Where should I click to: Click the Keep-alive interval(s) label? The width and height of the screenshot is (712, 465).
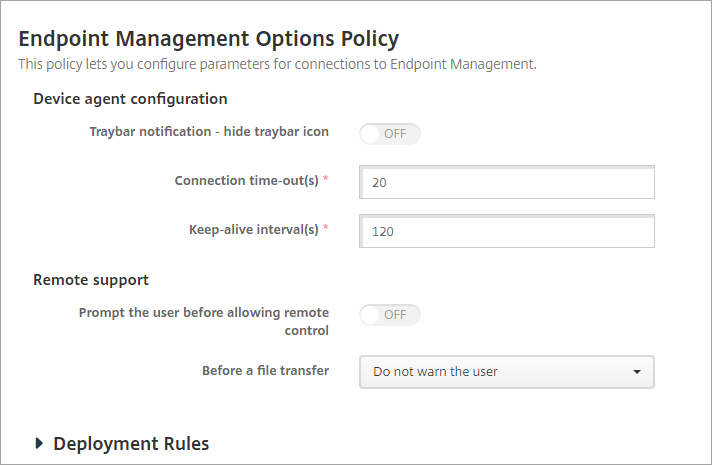pos(253,229)
